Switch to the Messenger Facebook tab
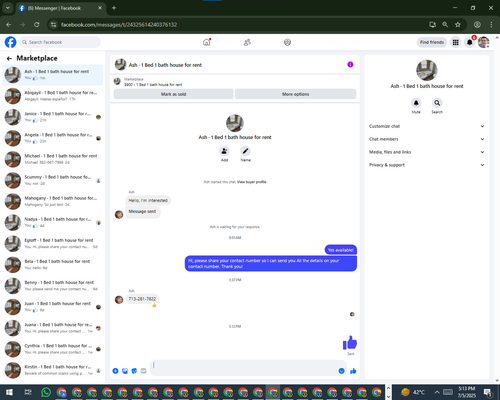500x400 pixels. 61,8
